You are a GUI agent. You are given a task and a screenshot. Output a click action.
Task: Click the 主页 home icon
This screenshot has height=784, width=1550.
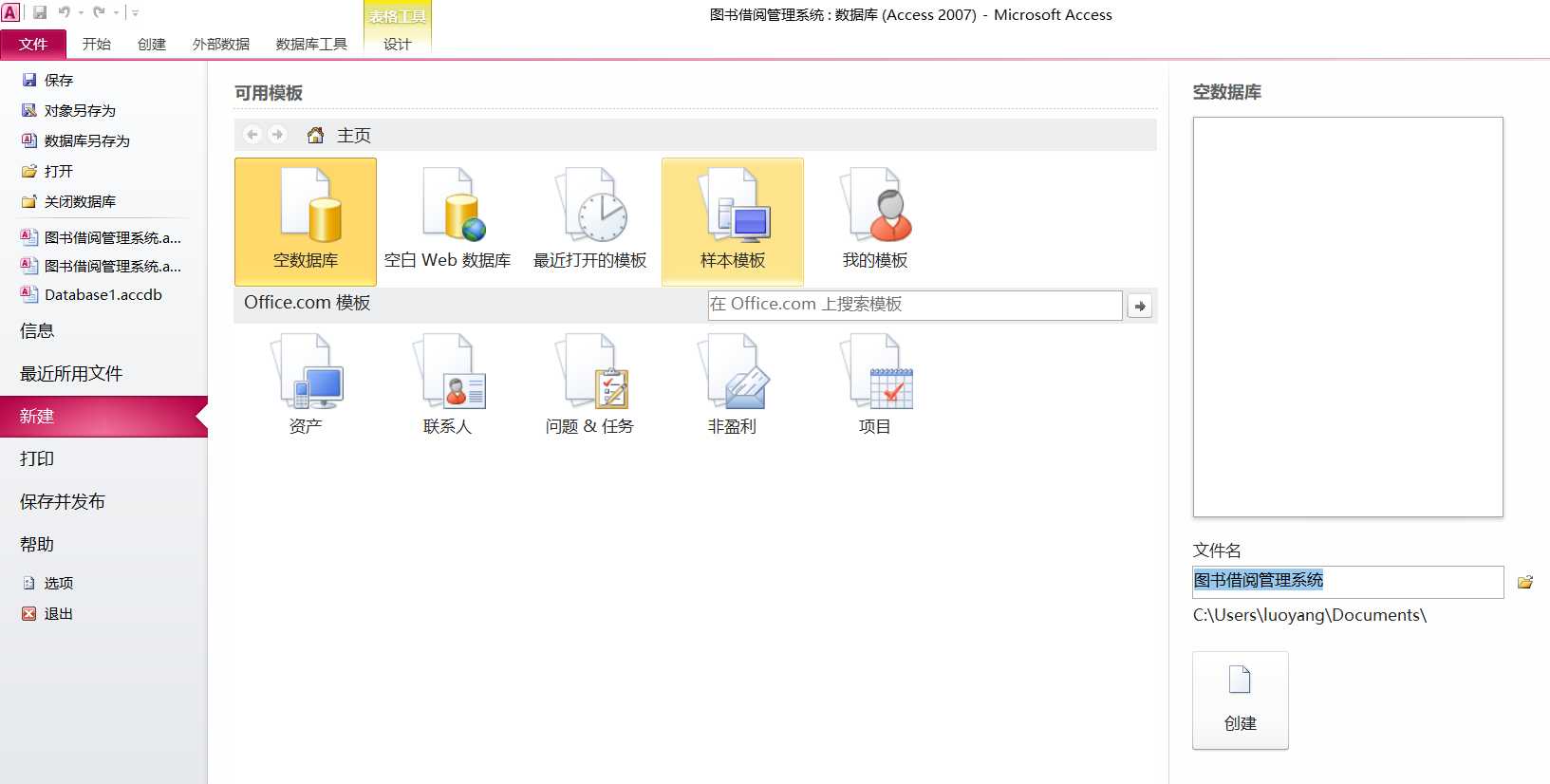315,135
